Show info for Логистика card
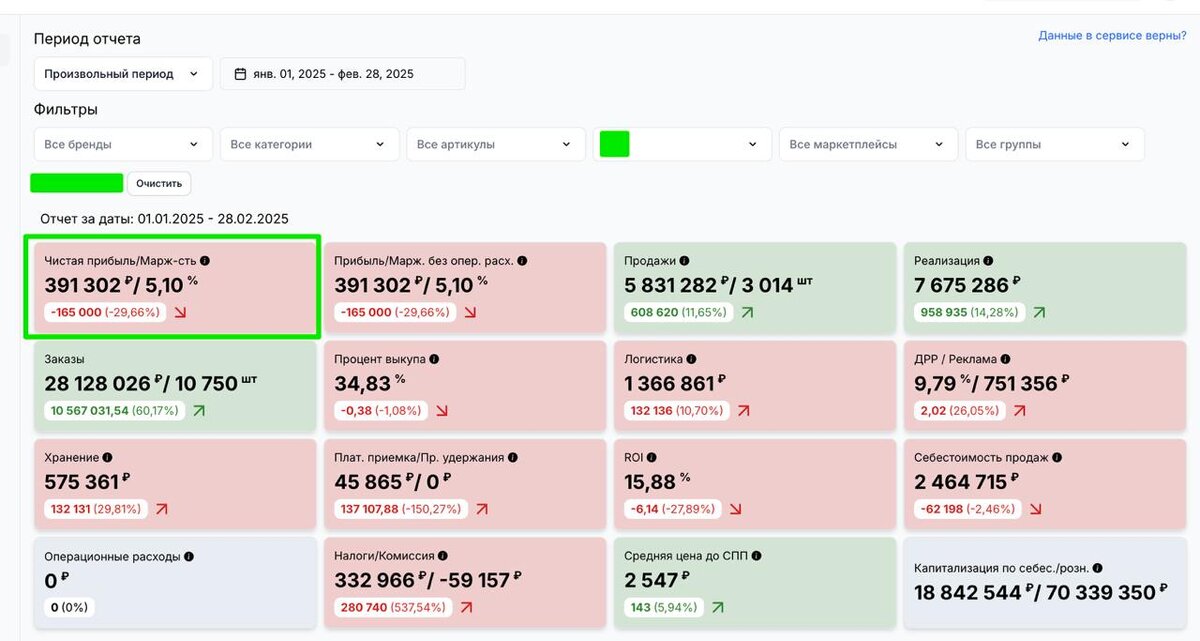Image resolution: width=1200 pixels, height=641 pixels. (x=691, y=359)
